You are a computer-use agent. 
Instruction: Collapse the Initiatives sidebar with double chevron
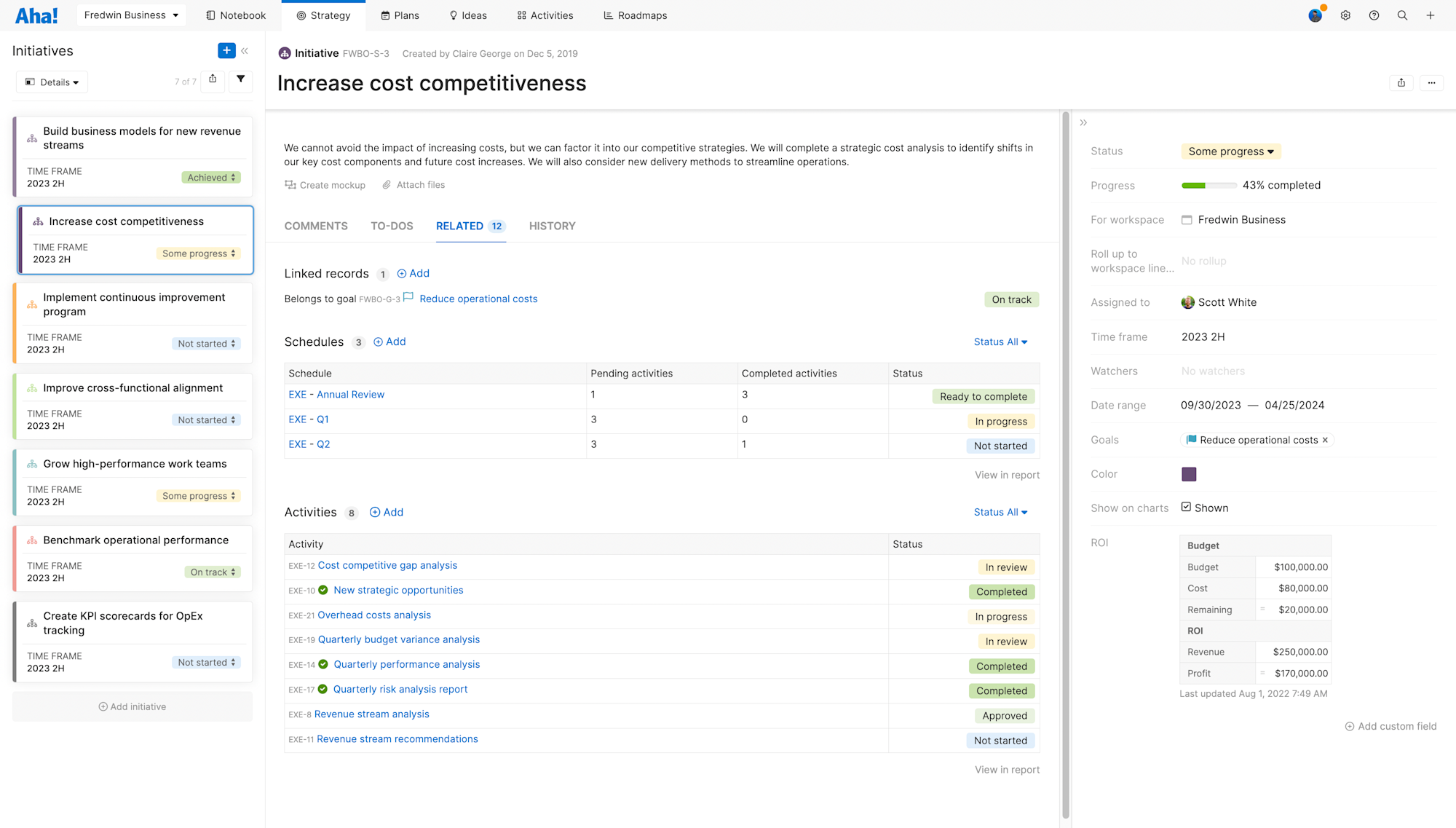click(245, 51)
